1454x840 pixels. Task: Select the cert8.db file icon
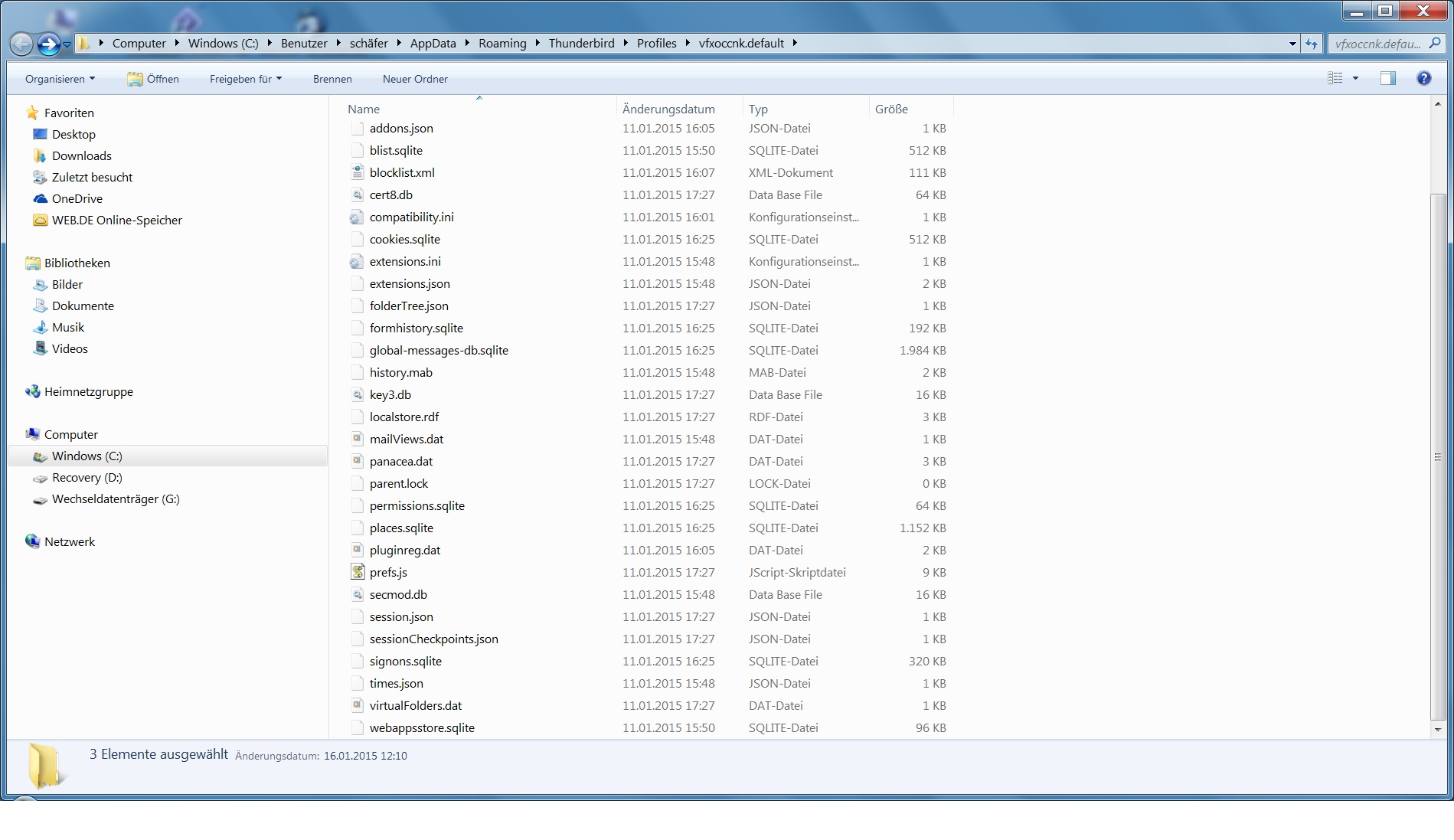357,194
